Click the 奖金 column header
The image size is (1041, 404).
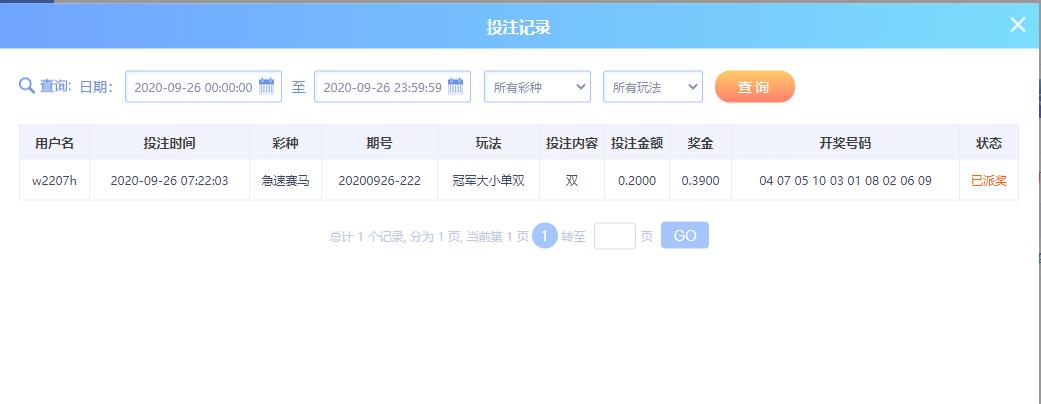(700, 143)
